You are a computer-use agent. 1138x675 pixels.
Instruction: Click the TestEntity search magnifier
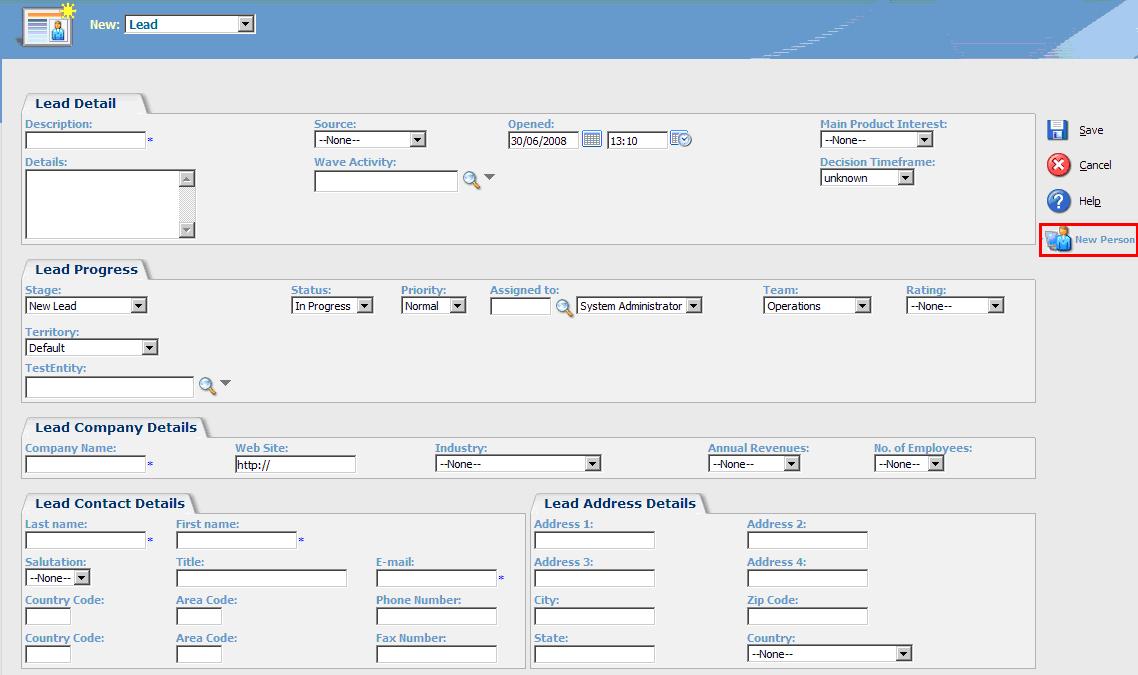[207, 385]
